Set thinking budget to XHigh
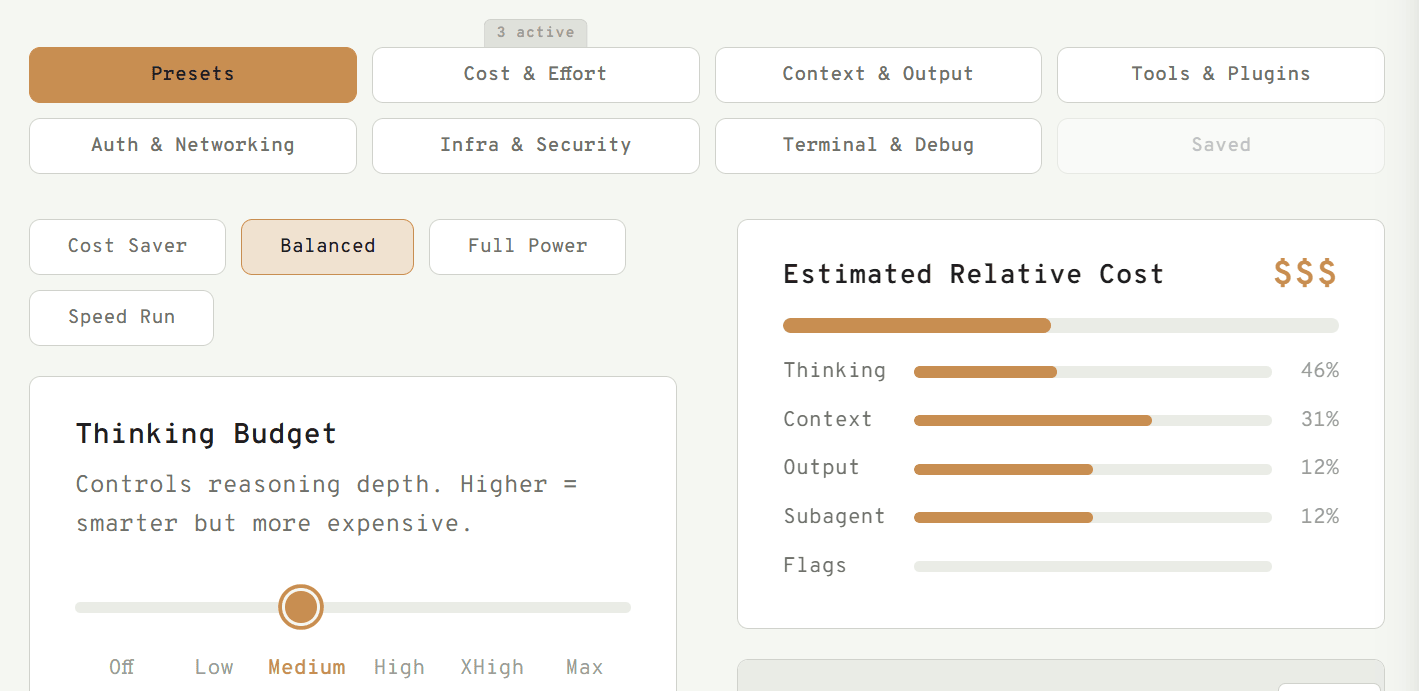The image size is (1419, 691). click(492, 667)
